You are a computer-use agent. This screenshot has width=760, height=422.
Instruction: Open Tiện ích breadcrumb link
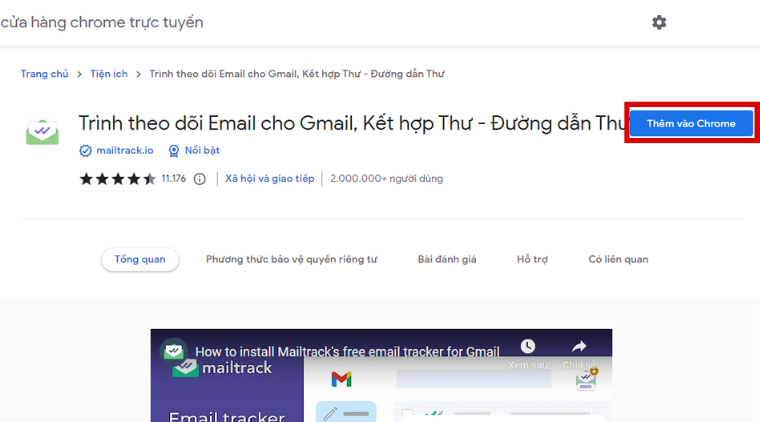pos(109,74)
